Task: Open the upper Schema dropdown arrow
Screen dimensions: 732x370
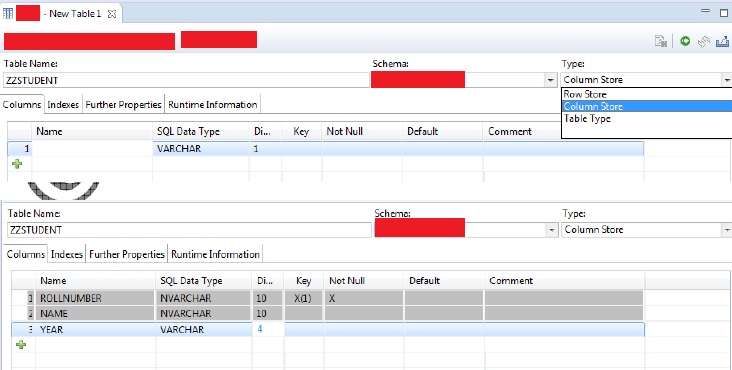Action: click(551, 80)
